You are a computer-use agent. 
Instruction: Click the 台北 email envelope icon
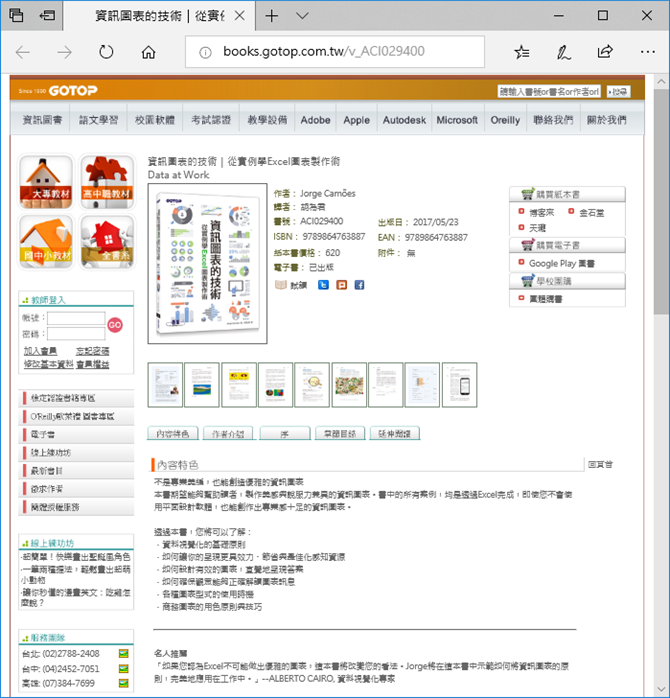[x=123, y=653]
